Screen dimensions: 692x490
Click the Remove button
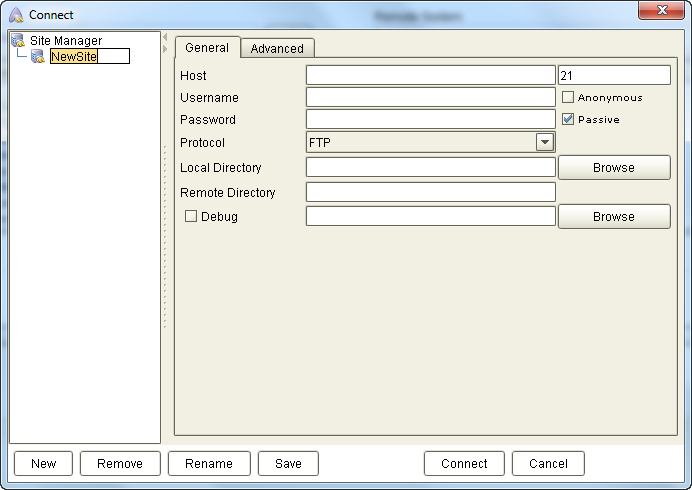pos(119,463)
